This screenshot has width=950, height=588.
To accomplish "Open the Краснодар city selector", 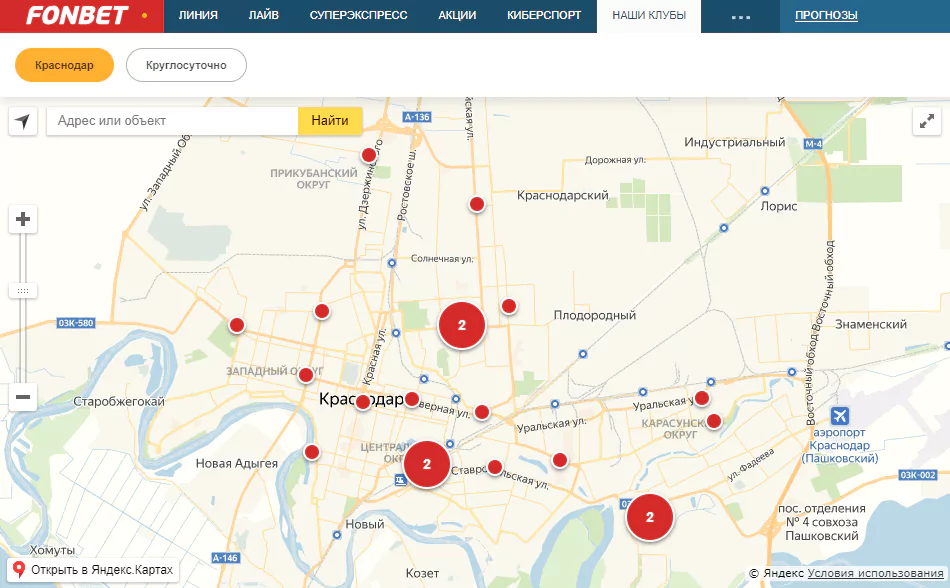I will 64,65.
